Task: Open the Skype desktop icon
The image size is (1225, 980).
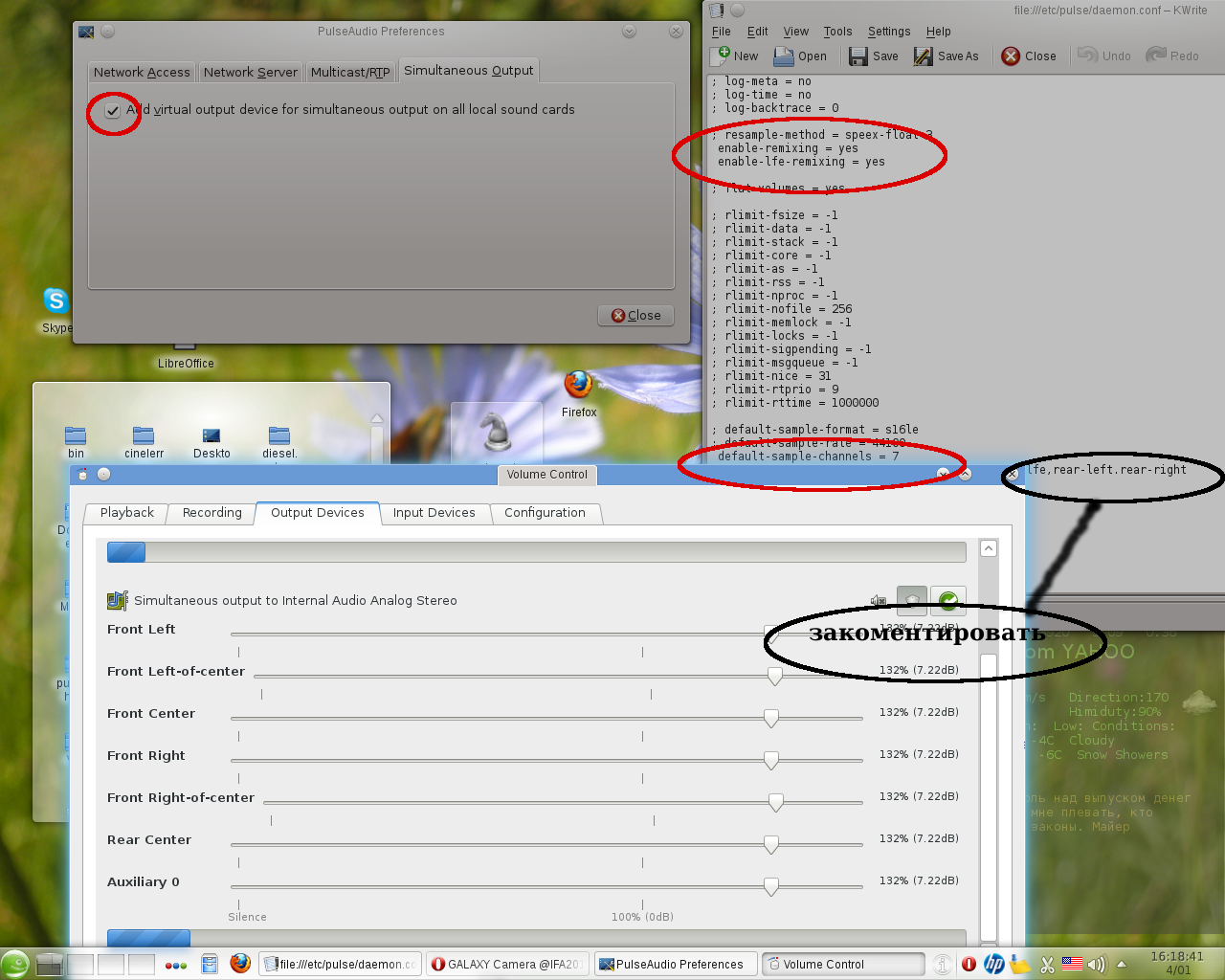Action: point(56,308)
